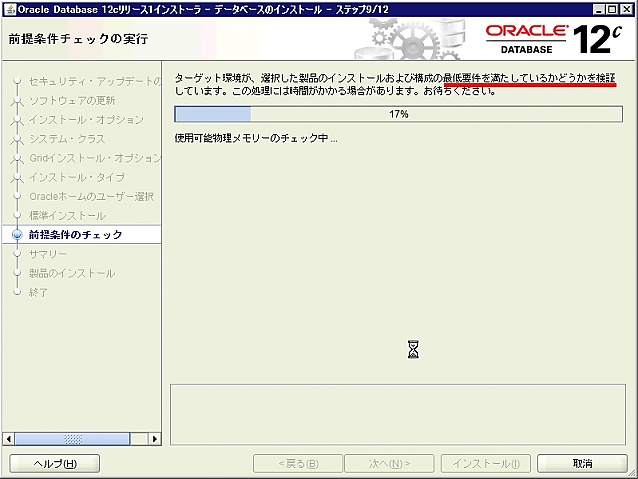Click the disabled 戻る(B) back button
Viewport: 638px width, 479px height.
[x=298, y=463]
